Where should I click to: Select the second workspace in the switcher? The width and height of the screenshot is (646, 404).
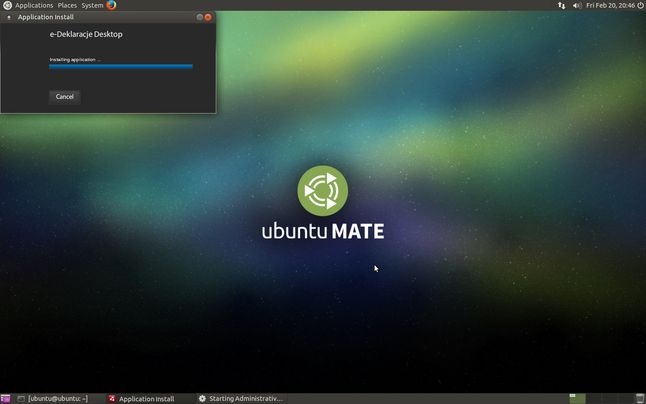[594, 398]
